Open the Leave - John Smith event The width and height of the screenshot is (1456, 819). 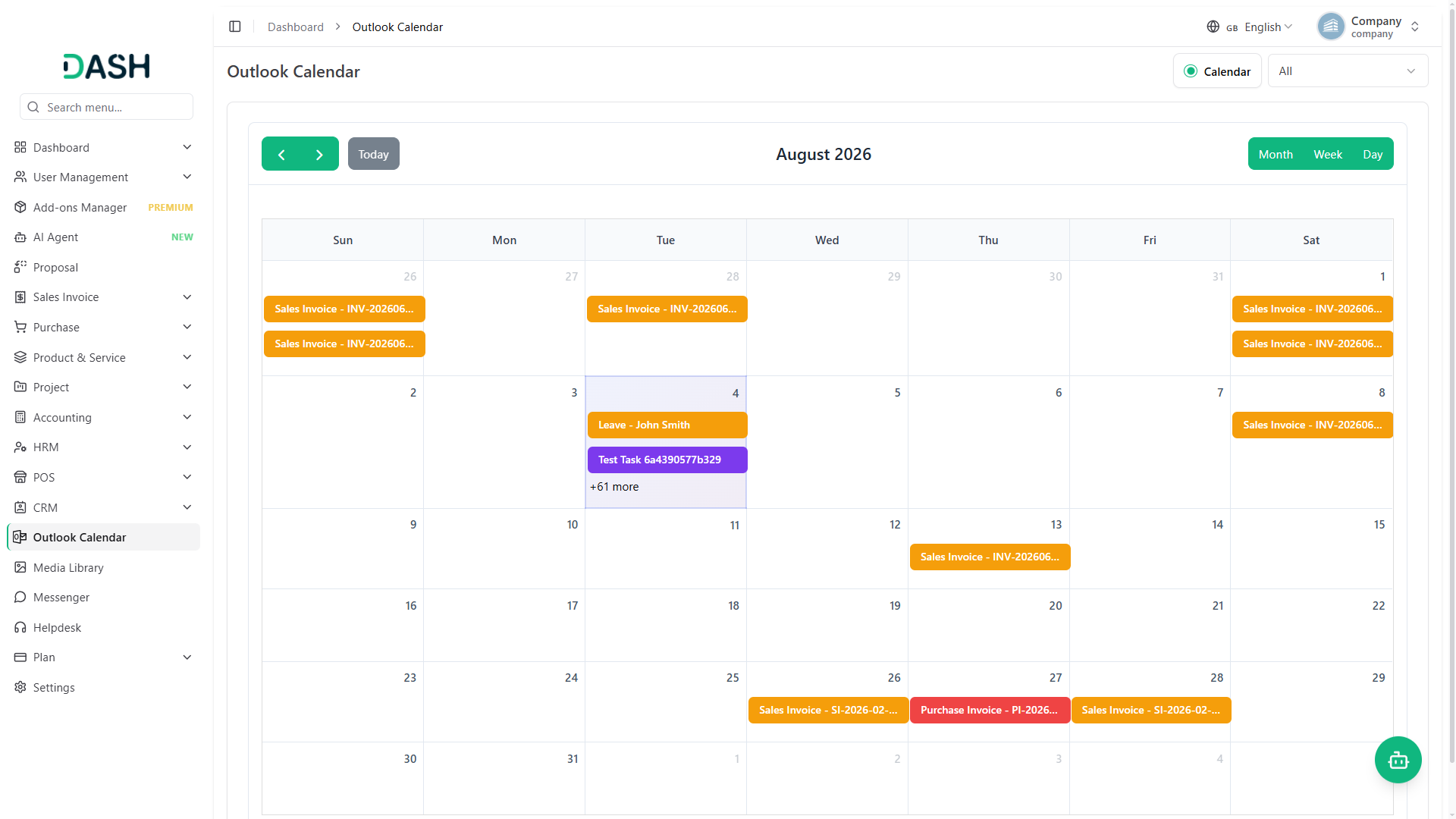tap(667, 425)
